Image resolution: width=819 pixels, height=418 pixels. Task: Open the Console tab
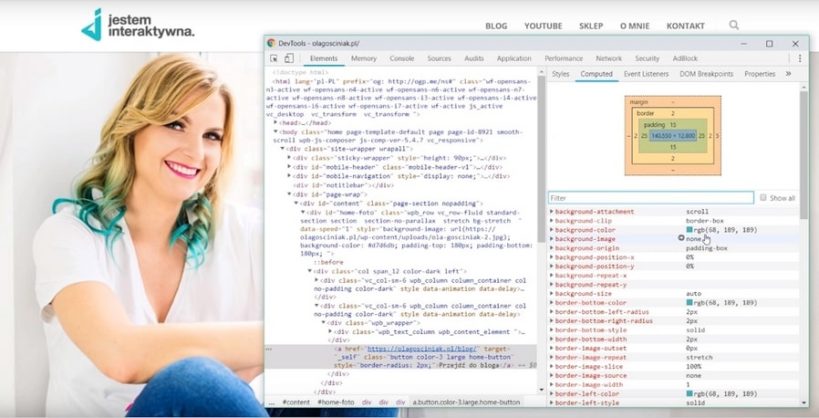[x=402, y=59]
